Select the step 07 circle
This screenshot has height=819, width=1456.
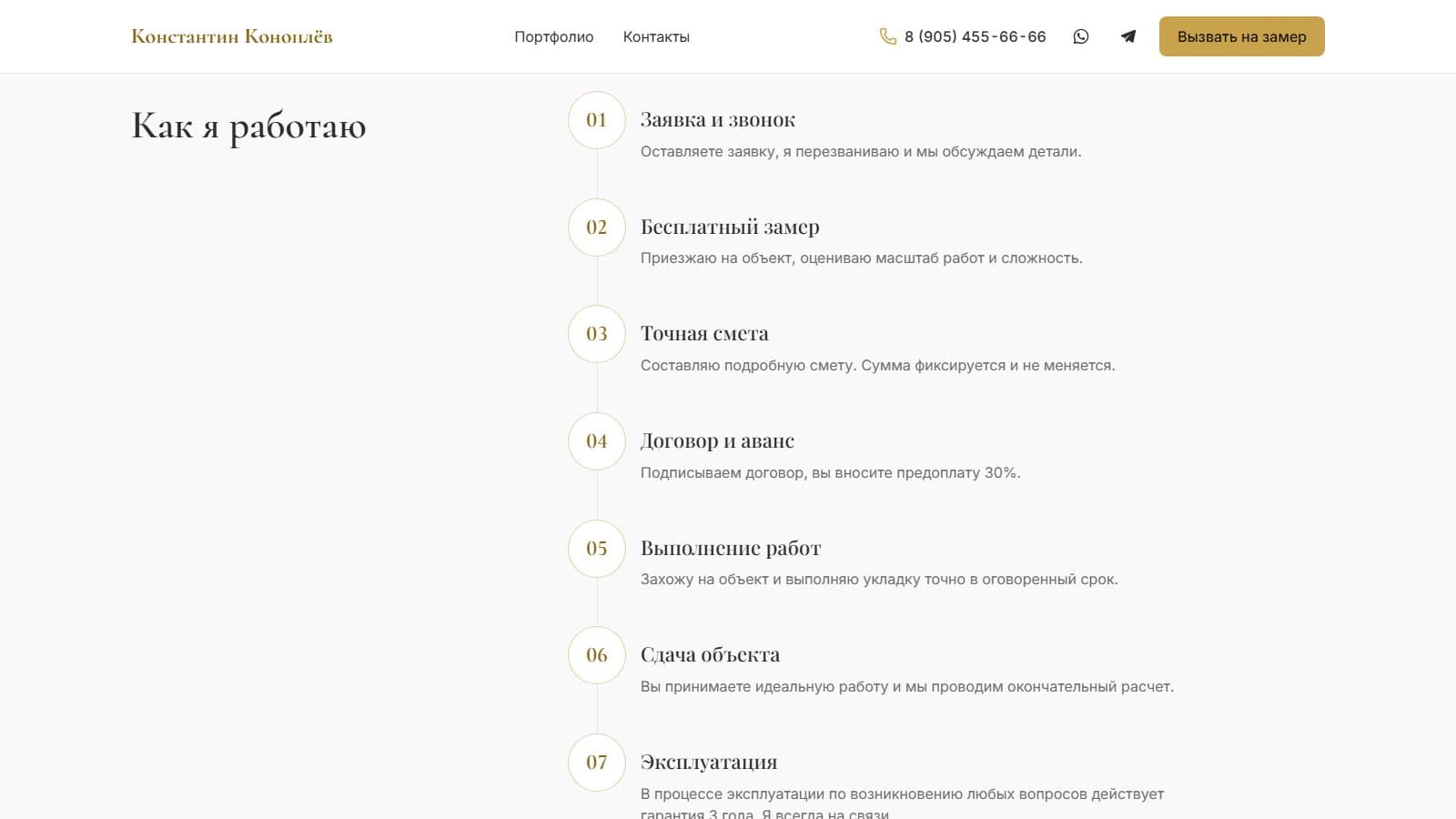[597, 763]
